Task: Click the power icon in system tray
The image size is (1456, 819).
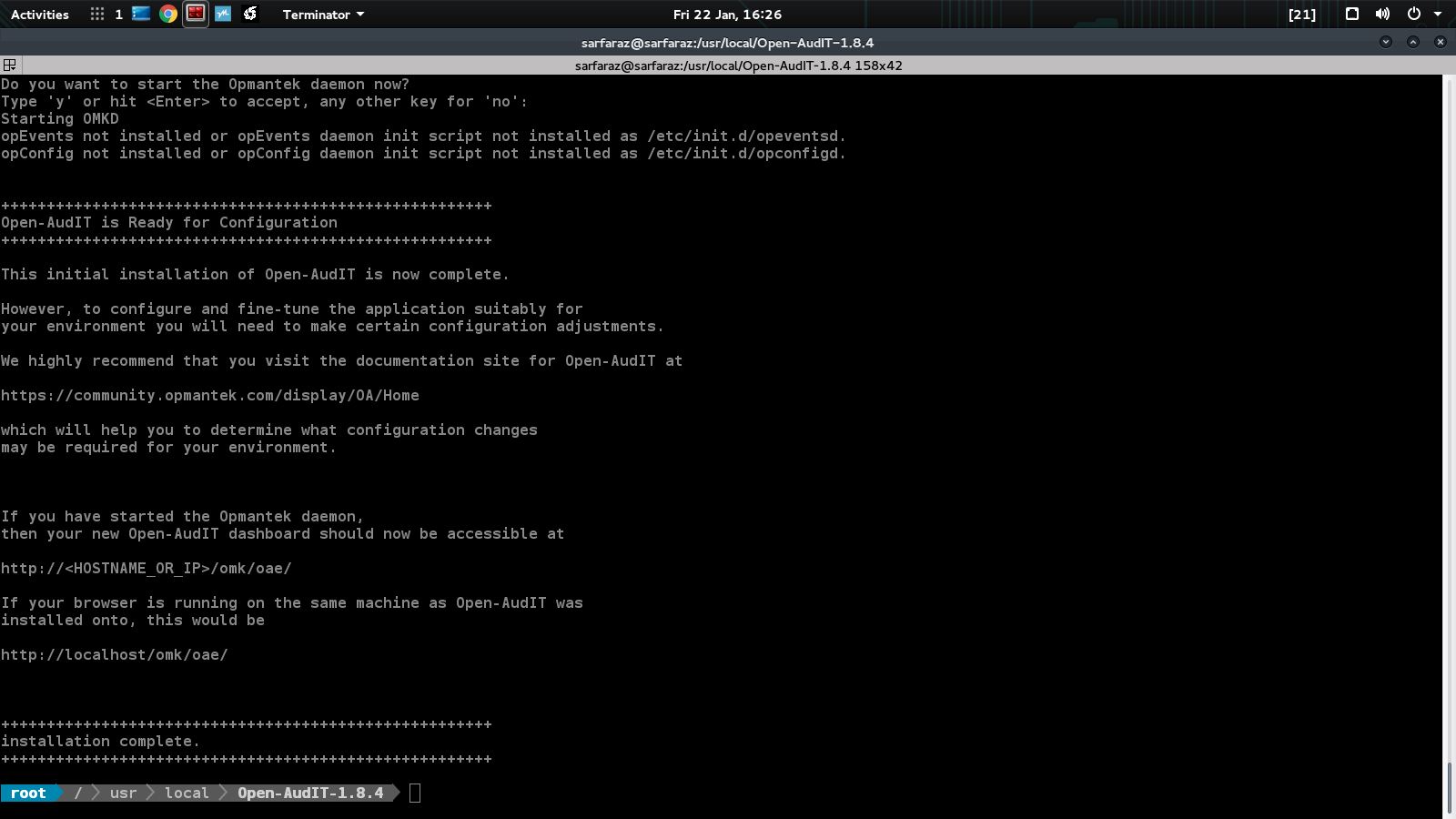Action: (x=1413, y=14)
